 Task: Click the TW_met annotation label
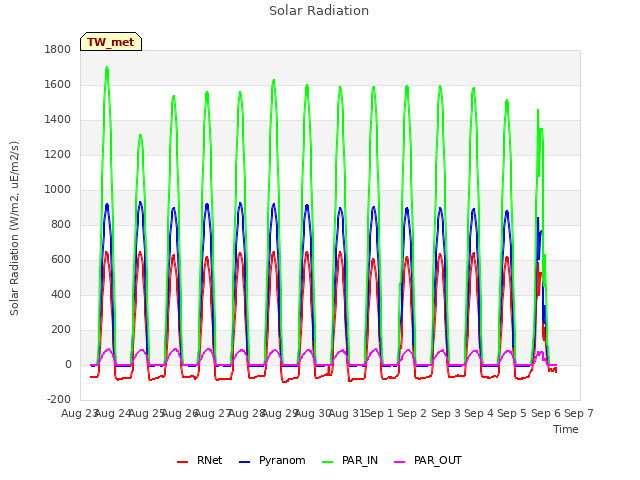[x=111, y=42]
